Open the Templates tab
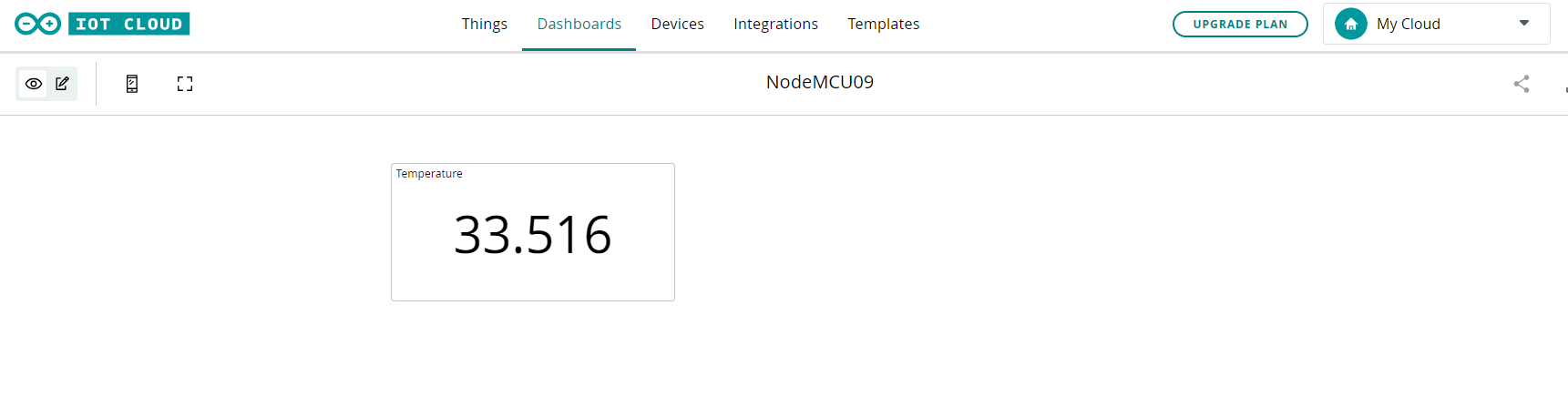This screenshot has height=407, width=1568. coord(884,24)
